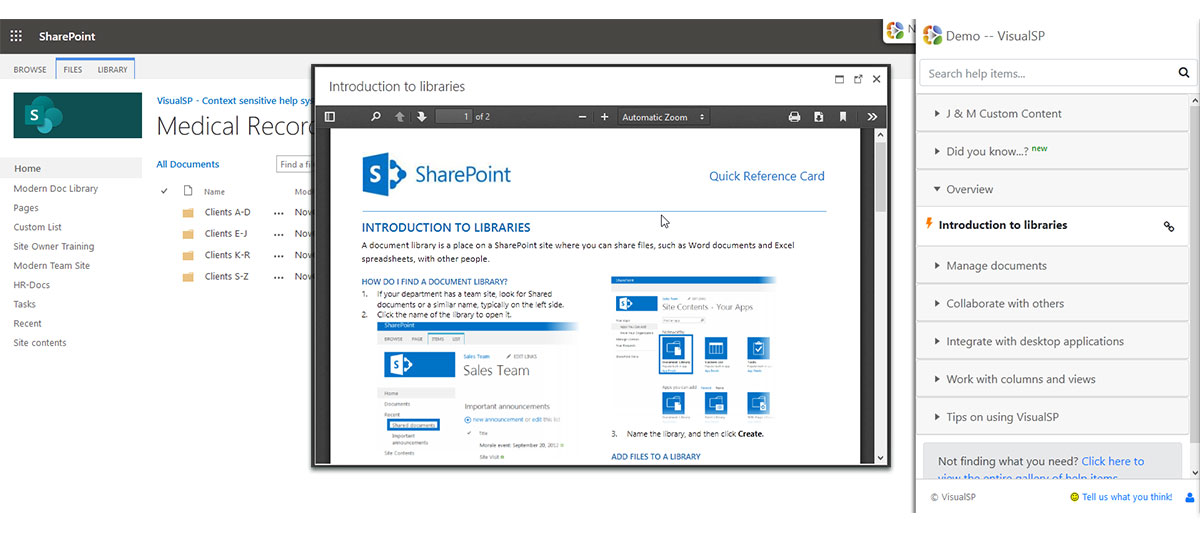1200x533 pixels.
Task: Click the VisualSP logo in help panel
Action: coord(932,36)
